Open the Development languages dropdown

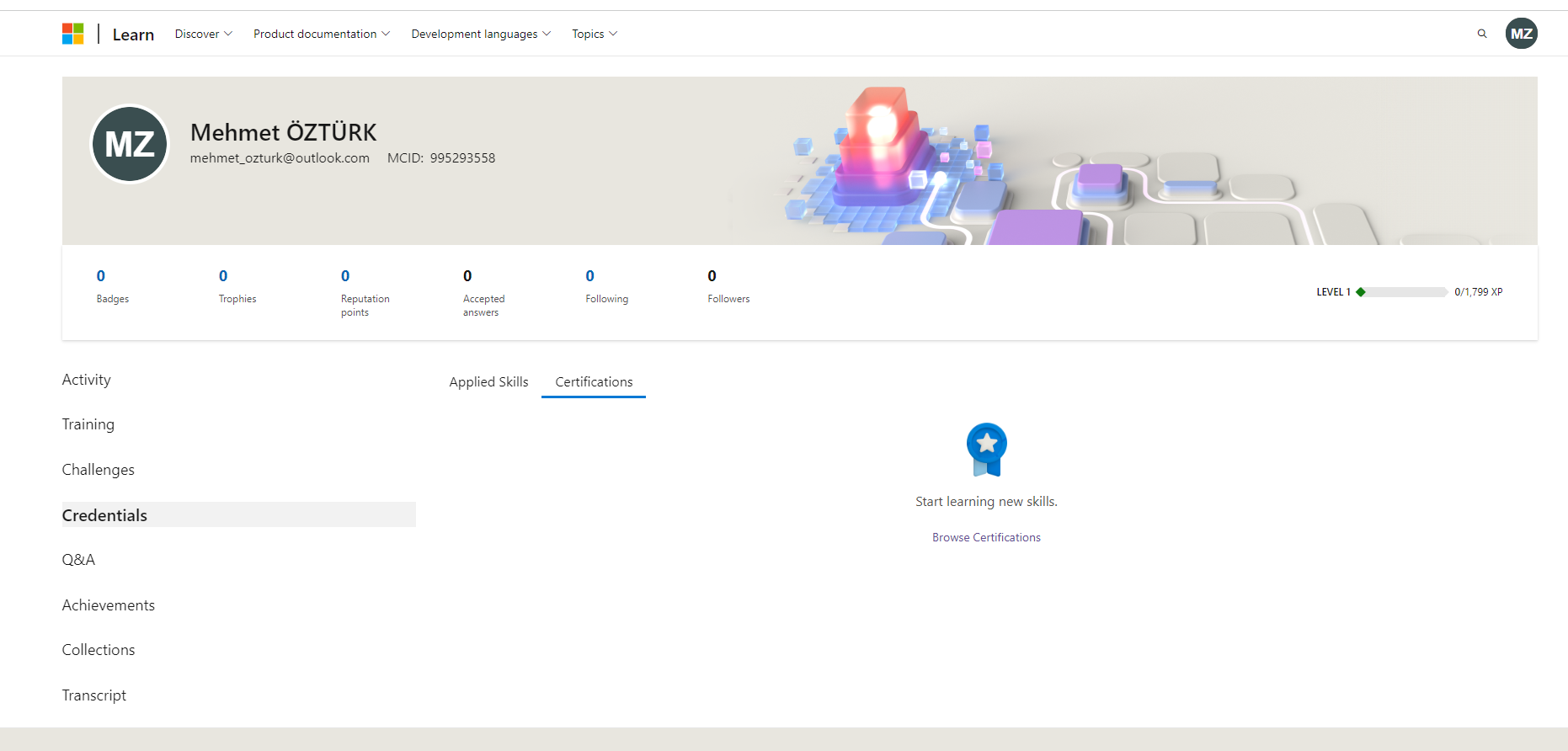tap(481, 34)
